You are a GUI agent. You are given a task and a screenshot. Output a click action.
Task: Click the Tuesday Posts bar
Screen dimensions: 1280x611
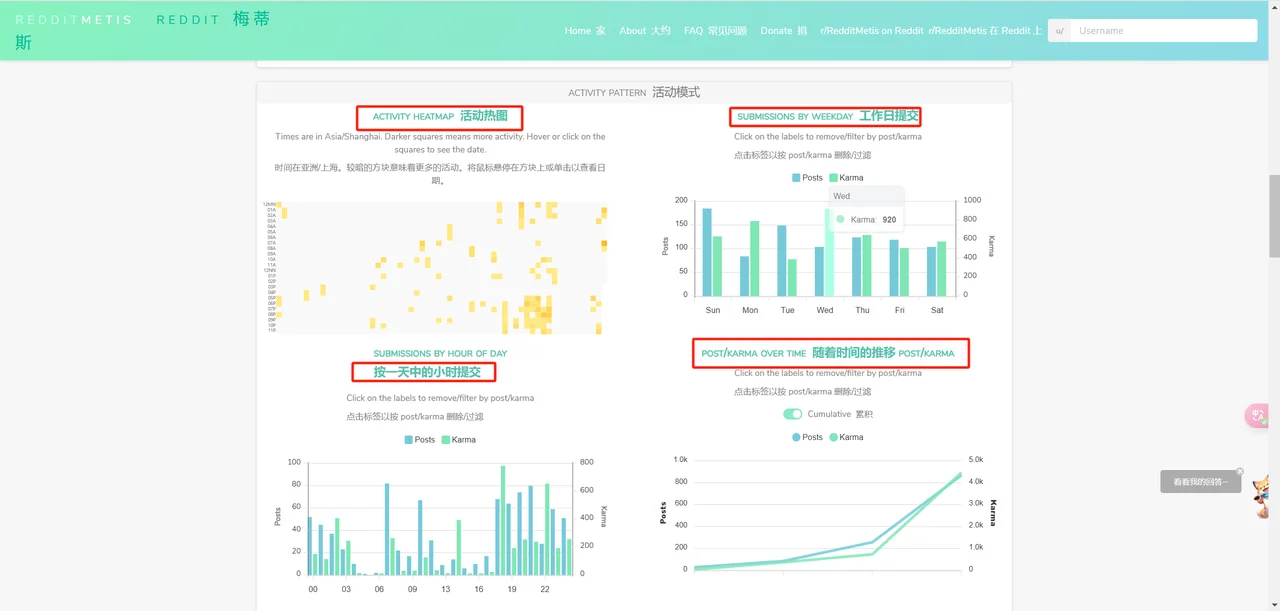[782, 260]
